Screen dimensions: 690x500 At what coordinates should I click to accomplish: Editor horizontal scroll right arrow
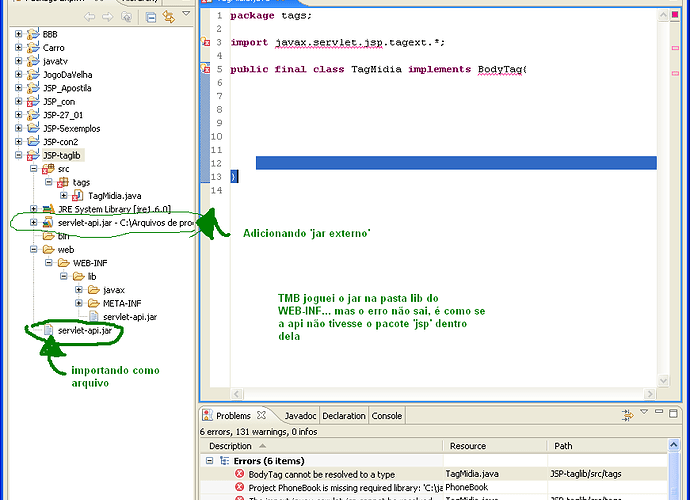coord(650,394)
